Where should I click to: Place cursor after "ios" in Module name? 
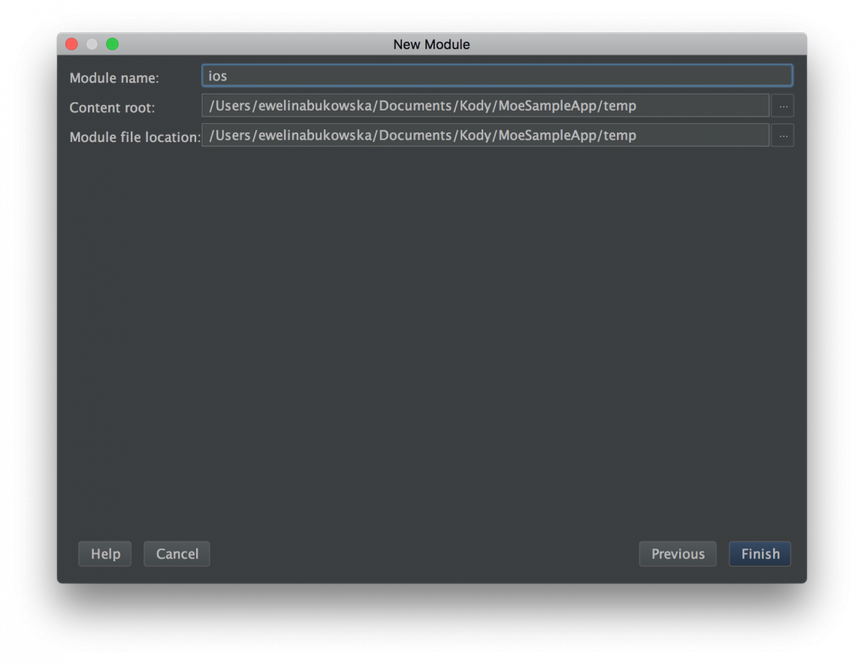coord(229,76)
